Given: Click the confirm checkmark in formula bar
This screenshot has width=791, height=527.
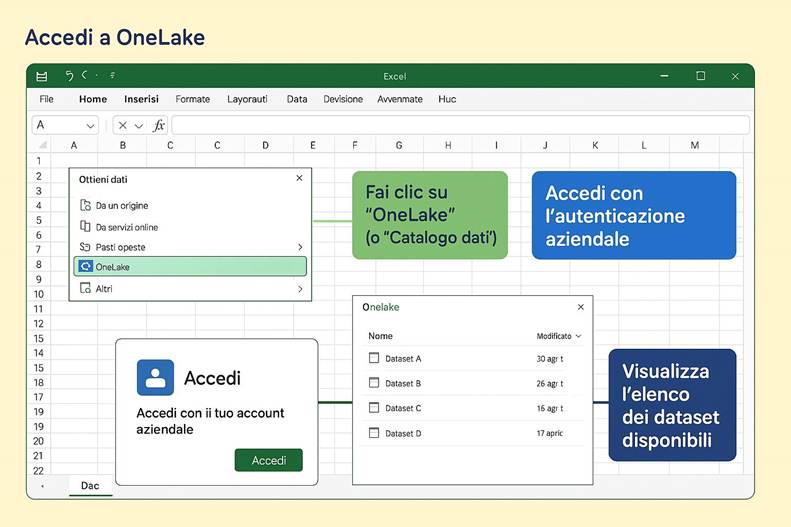Looking at the screenshot, I should click(x=140, y=126).
